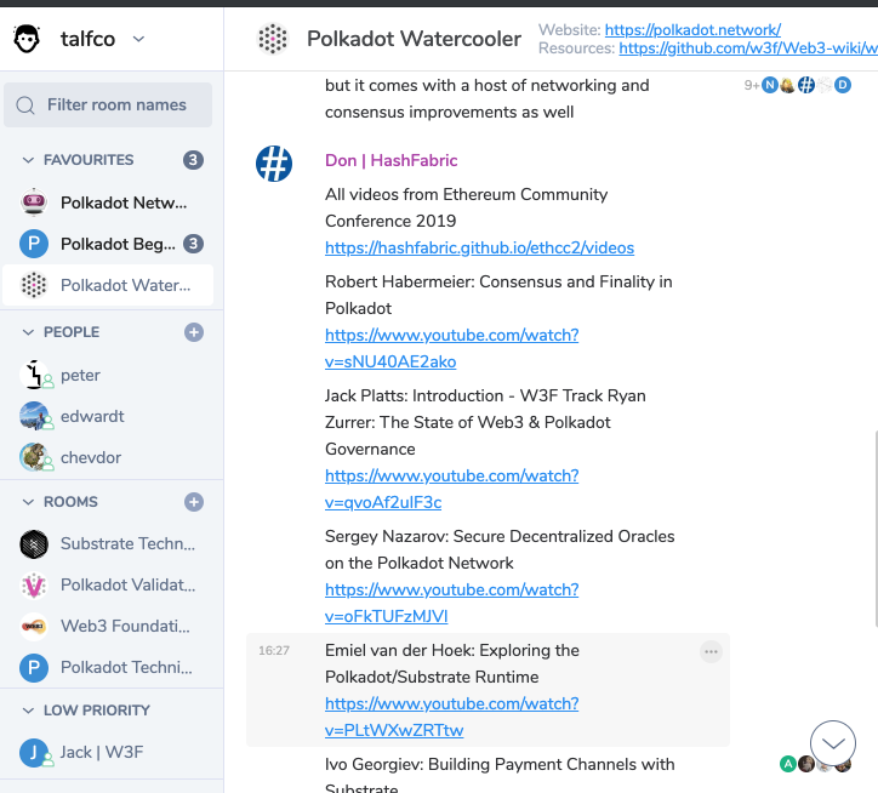Image resolution: width=878 pixels, height=793 pixels.
Task: Collapse the Favourites section
Action: pyautogui.click(x=28, y=160)
